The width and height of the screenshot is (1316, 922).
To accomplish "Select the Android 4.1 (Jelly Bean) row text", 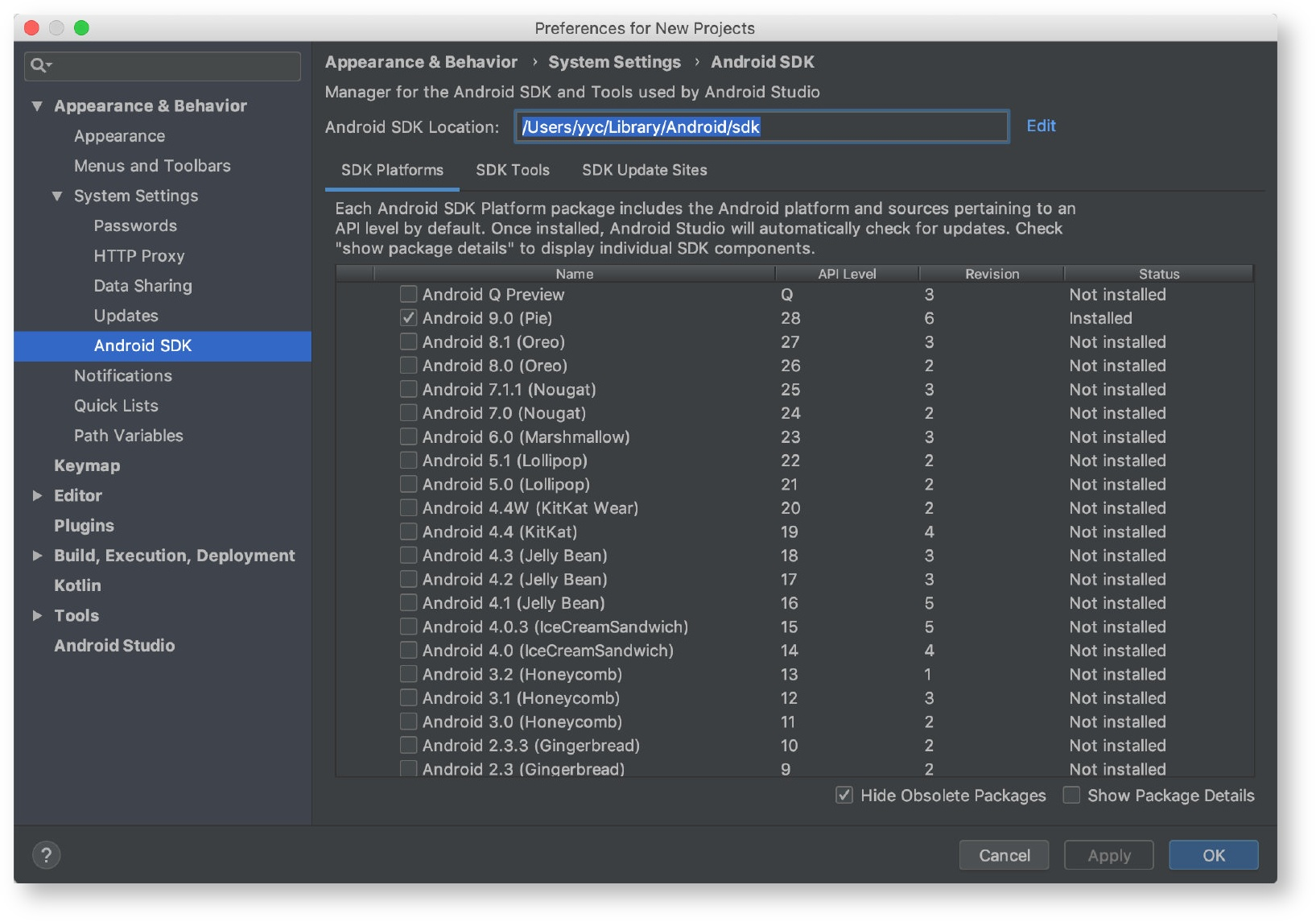I will pos(514,603).
